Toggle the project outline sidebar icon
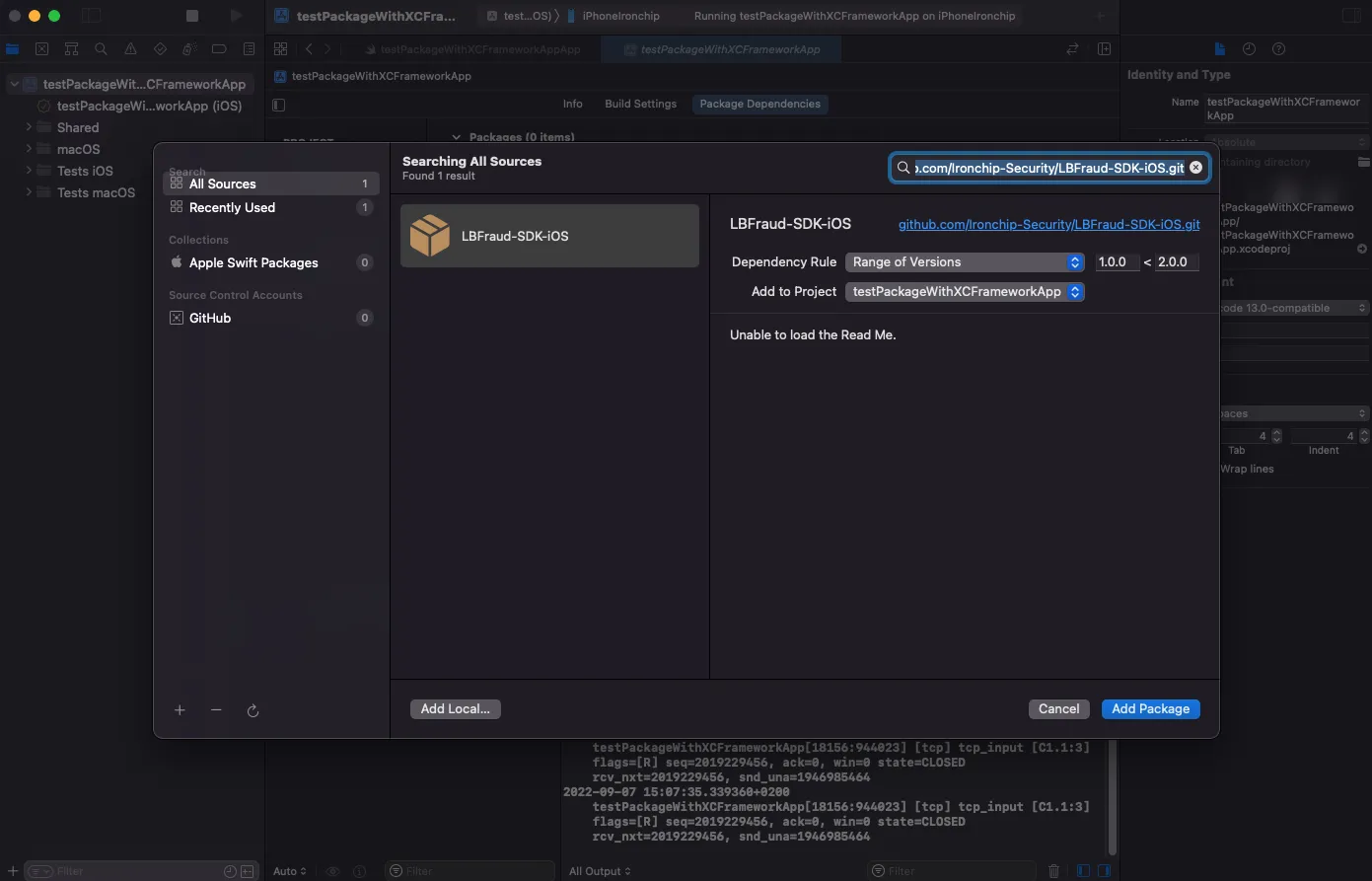The image size is (1372, 881). [x=279, y=104]
